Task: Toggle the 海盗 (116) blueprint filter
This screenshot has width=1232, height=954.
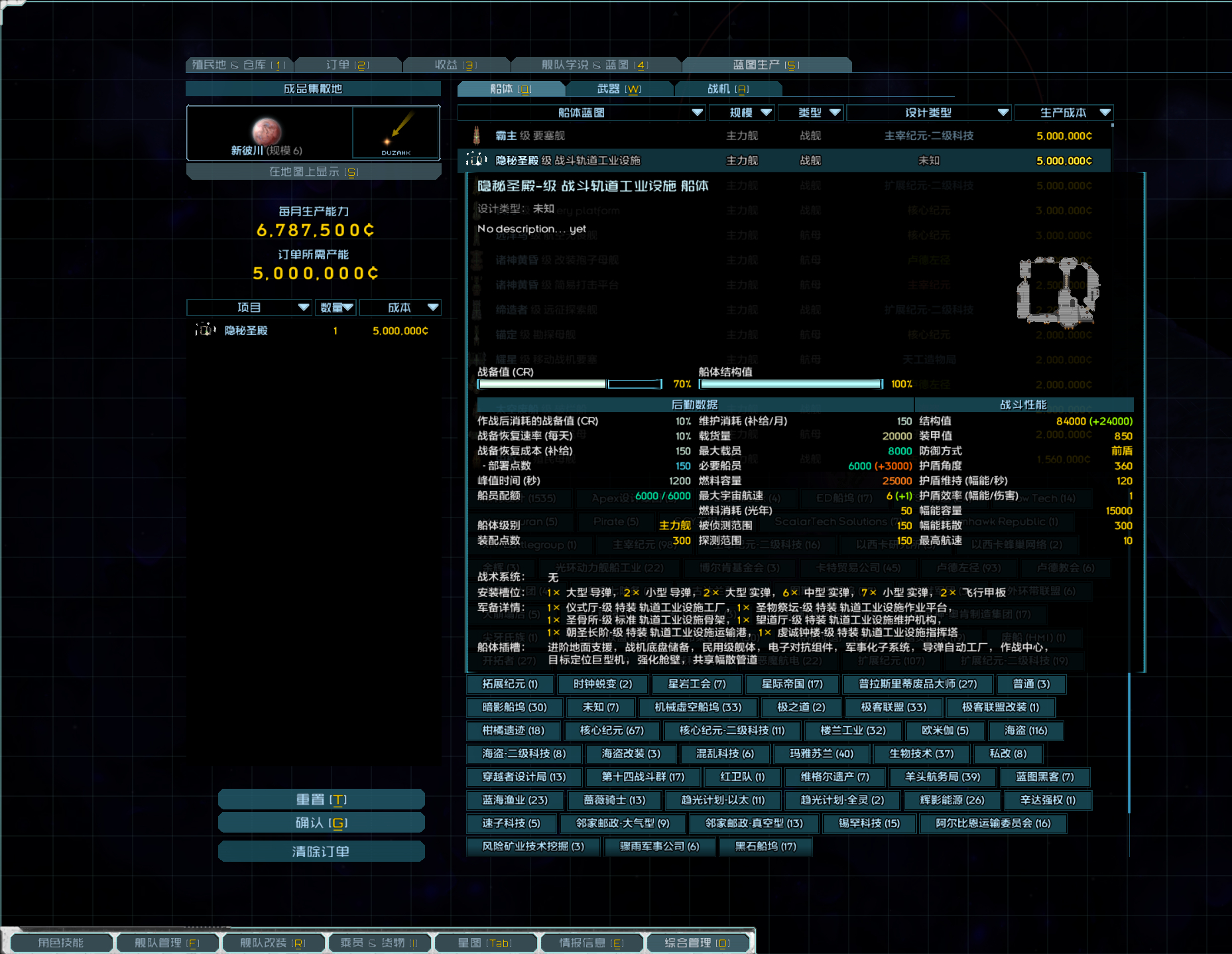Action: pos(1026,730)
